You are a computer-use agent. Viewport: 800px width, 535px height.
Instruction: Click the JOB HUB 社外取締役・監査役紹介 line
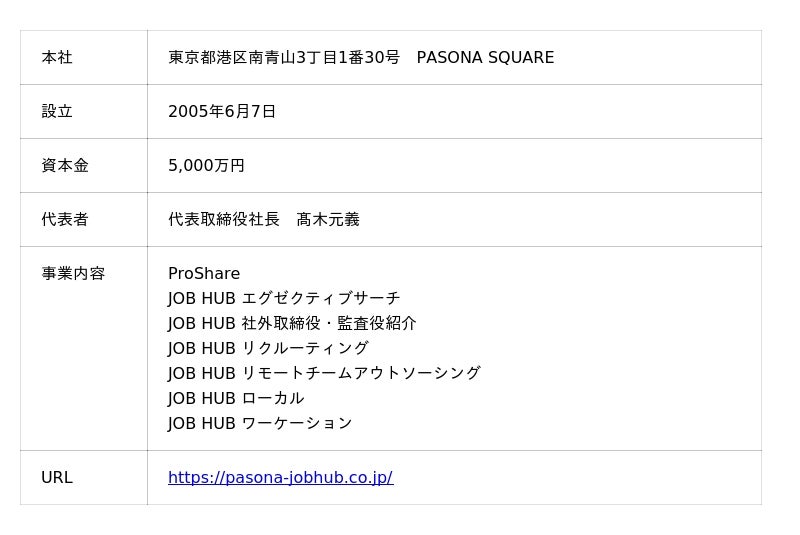tap(292, 323)
